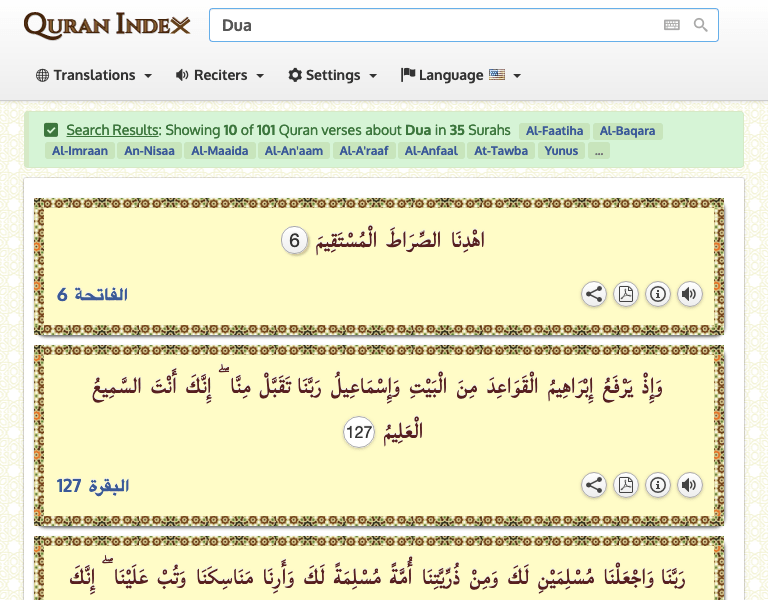Image resolution: width=768 pixels, height=600 pixels.
Task: Open the virtual keyboard icon in search box
Action: pos(672,25)
